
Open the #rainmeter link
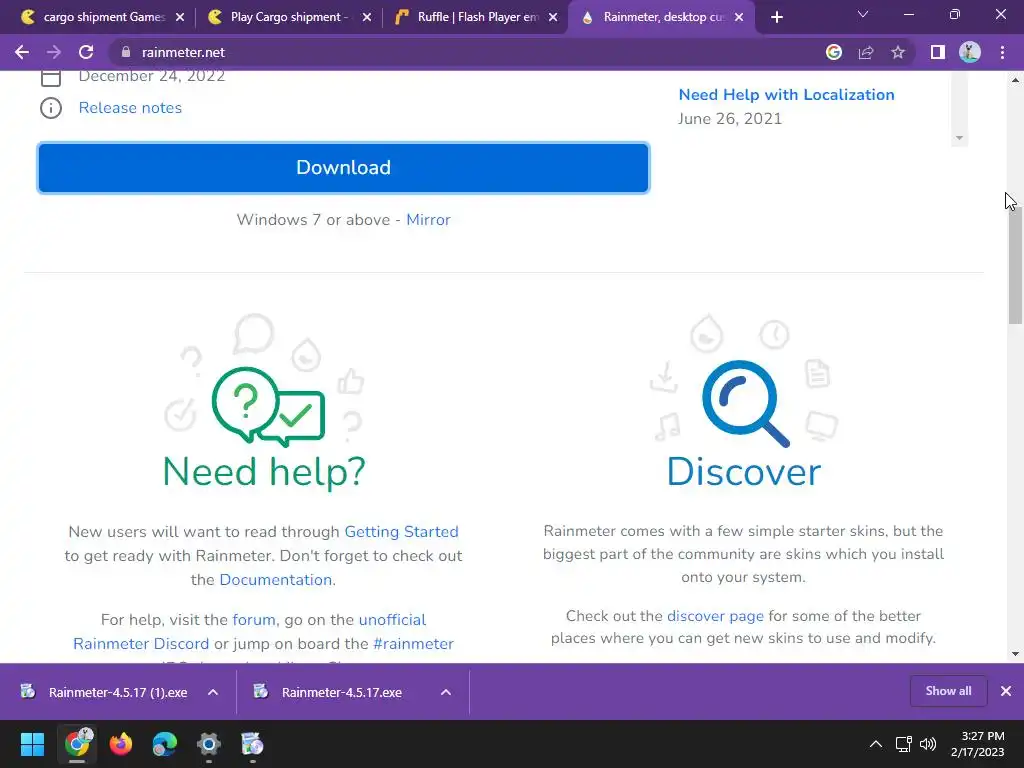[x=413, y=644]
